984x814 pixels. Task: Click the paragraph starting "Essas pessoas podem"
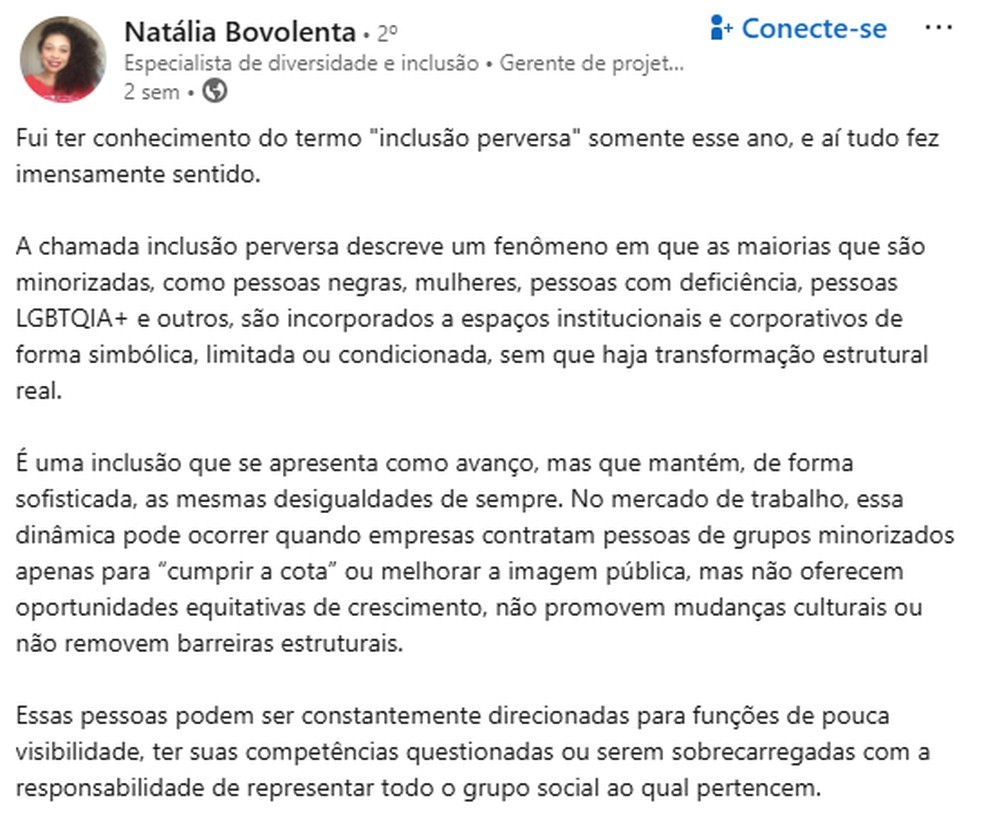point(453,752)
